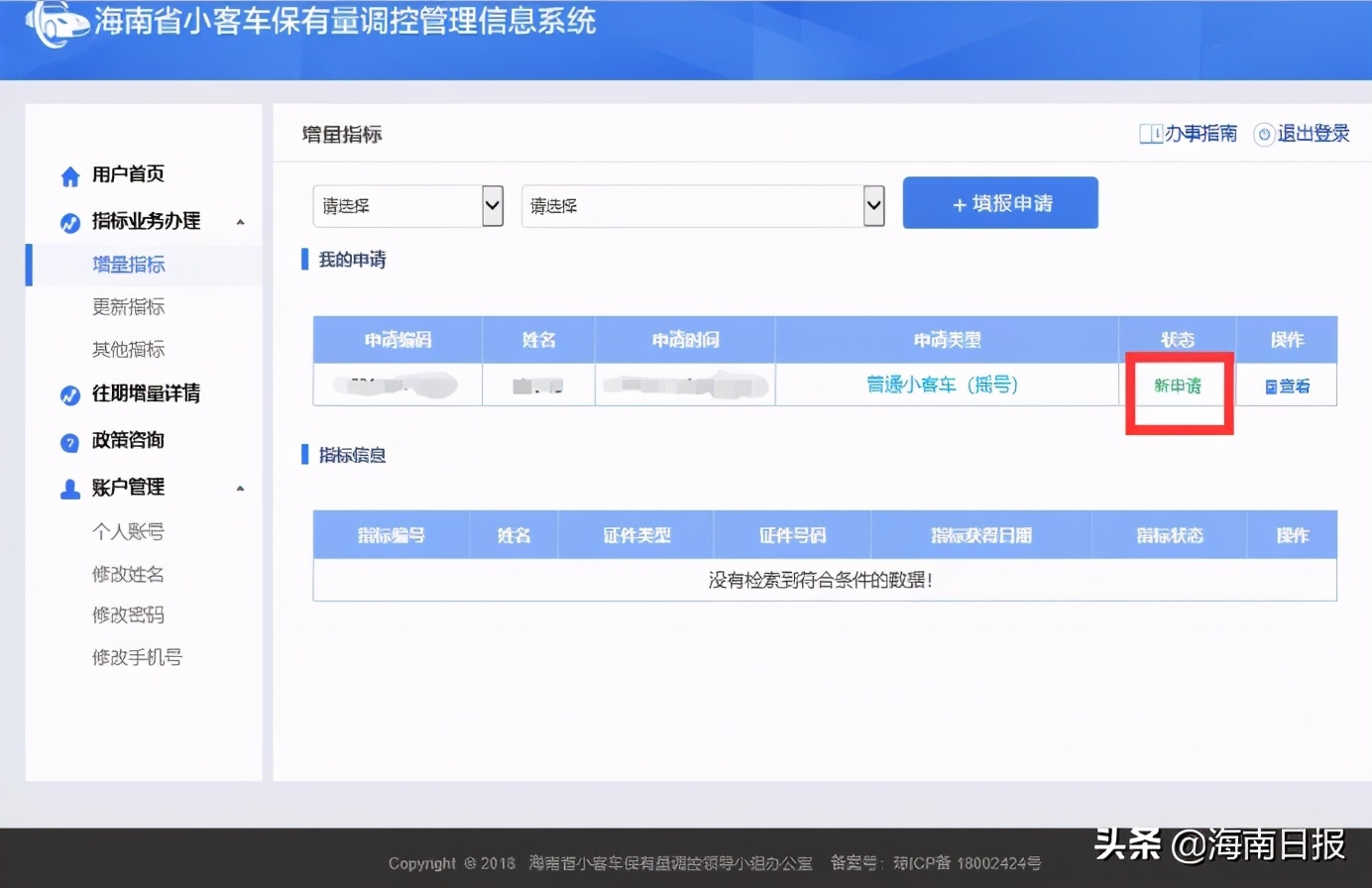Click the 填报申请 button
The image size is (1372, 888).
[x=1000, y=203]
